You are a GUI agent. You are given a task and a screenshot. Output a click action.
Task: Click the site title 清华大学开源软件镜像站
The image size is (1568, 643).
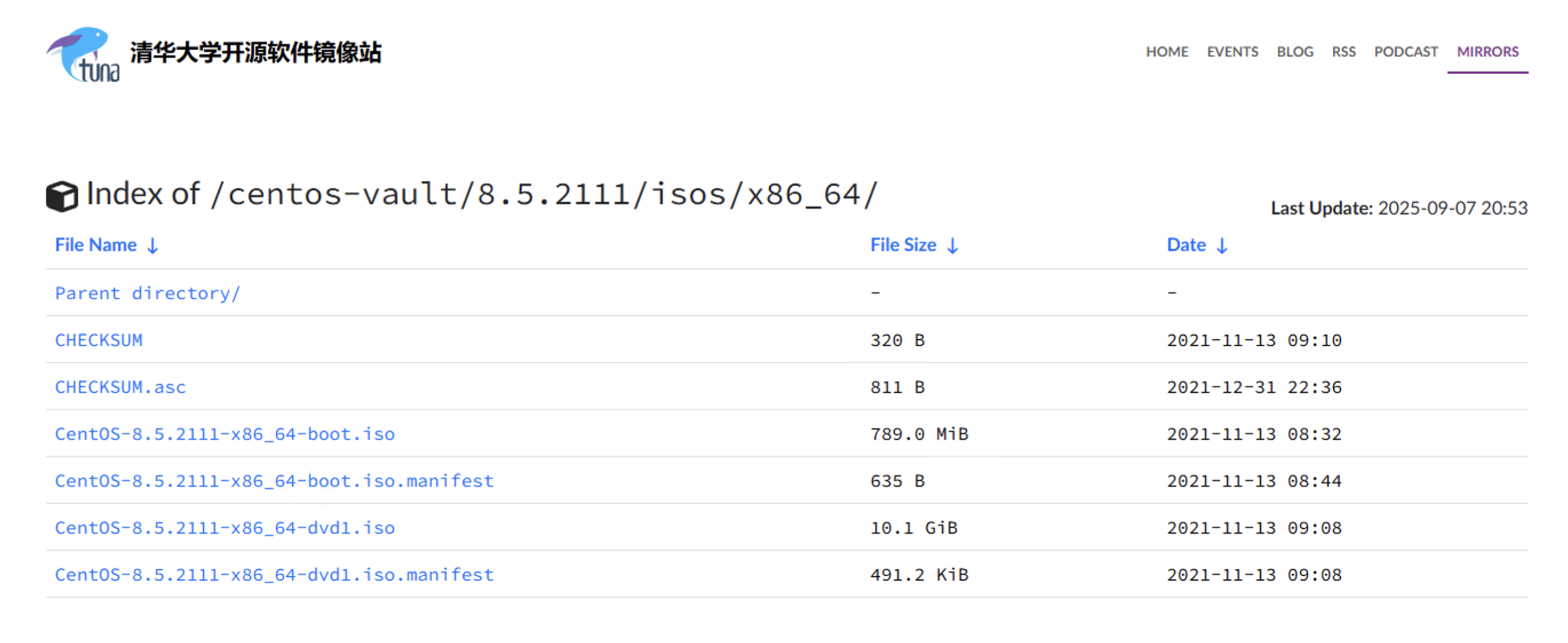point(256,53)
